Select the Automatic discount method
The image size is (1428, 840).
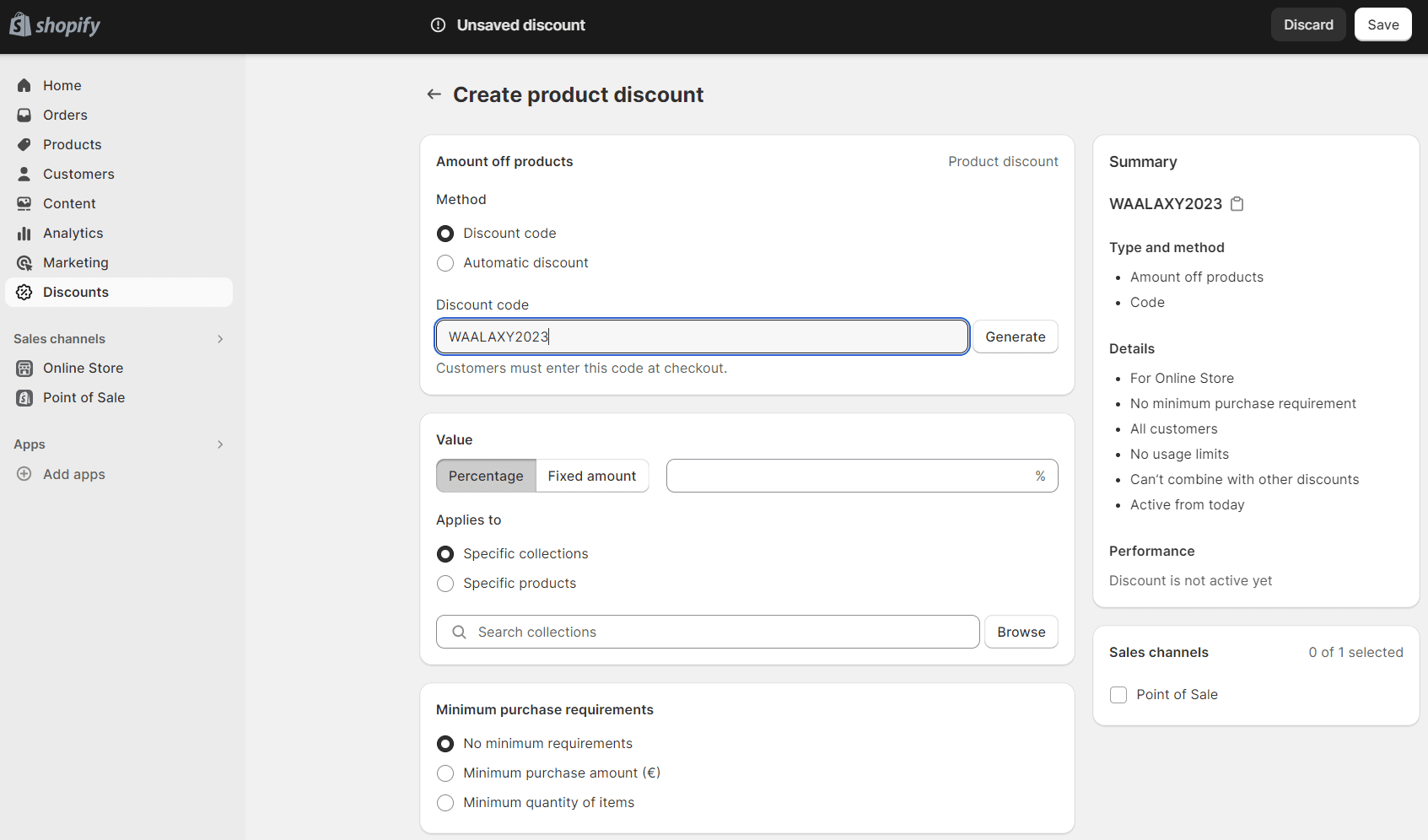click(445, 263)
